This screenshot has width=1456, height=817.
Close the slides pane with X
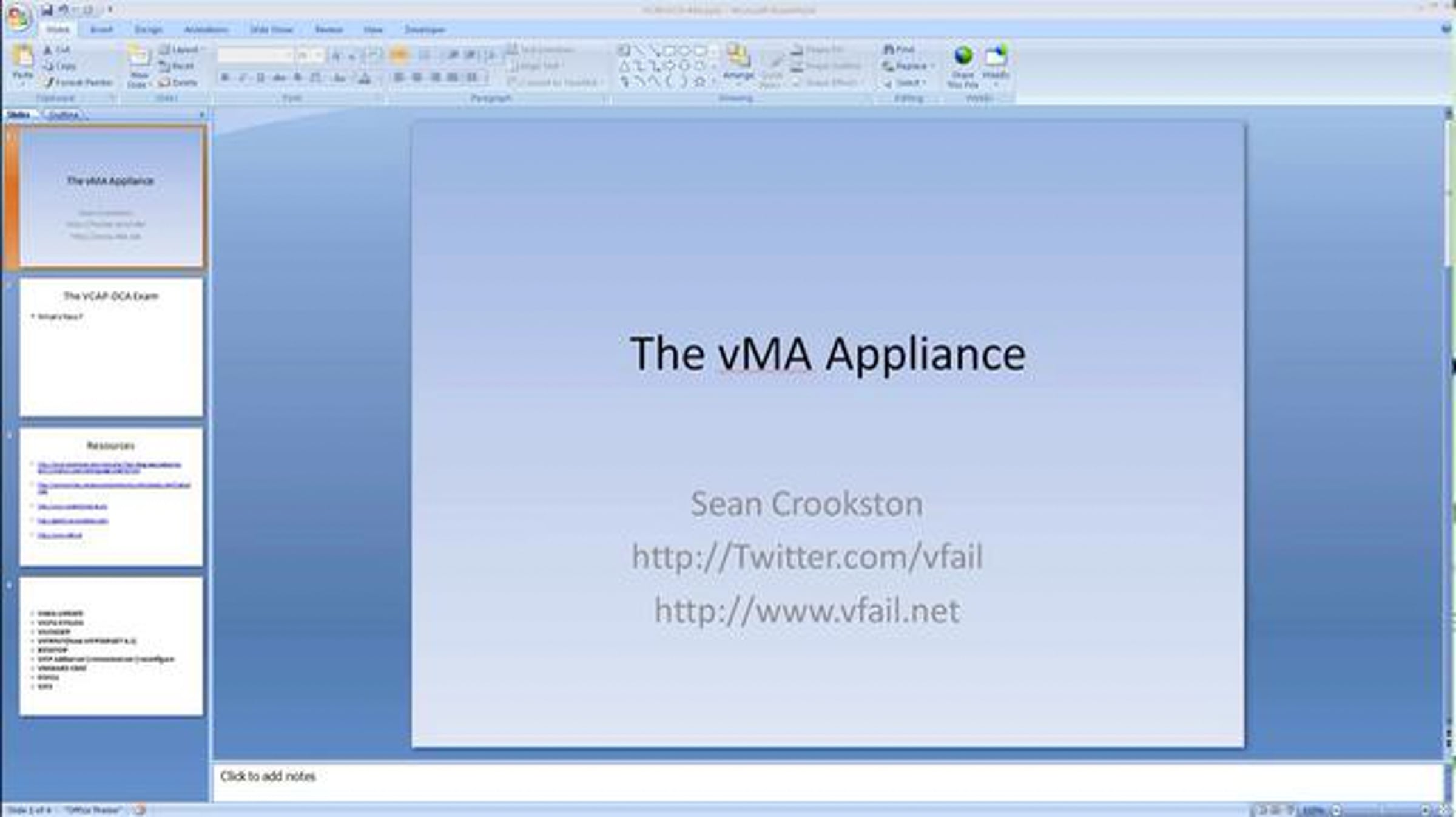[x=202, y=114]
